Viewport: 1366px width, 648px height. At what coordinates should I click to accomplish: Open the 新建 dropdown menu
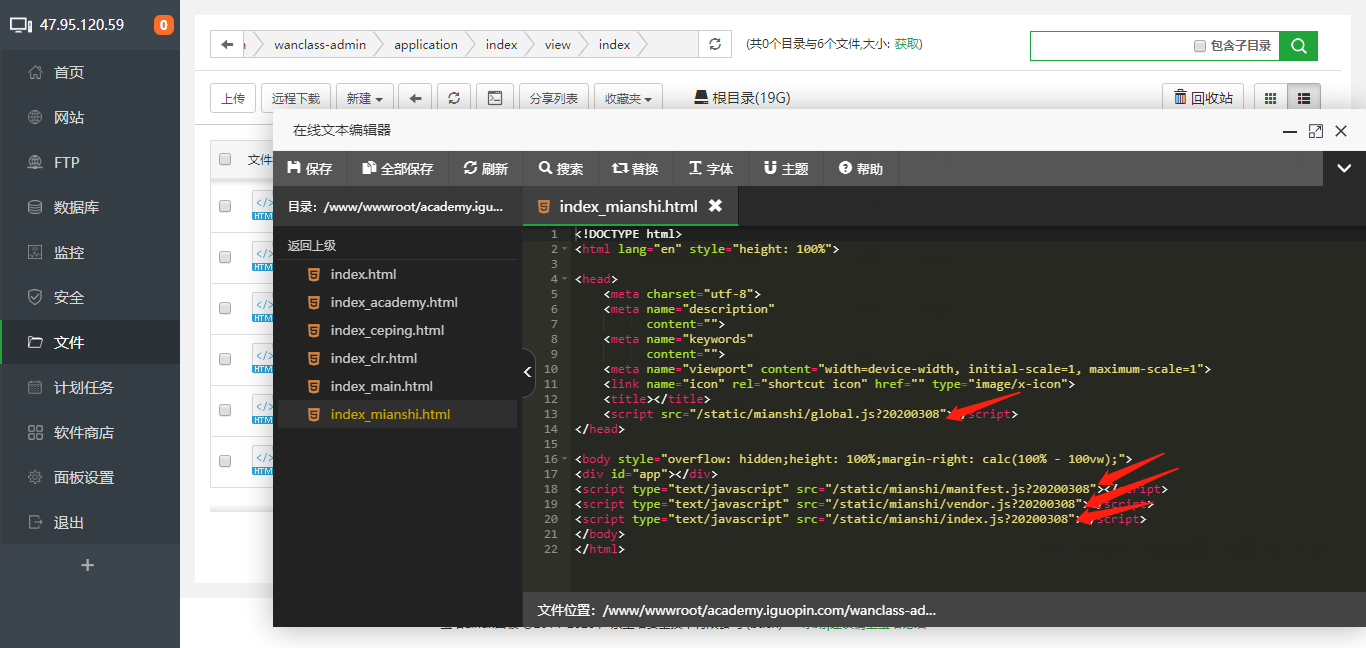coord(364,96)
